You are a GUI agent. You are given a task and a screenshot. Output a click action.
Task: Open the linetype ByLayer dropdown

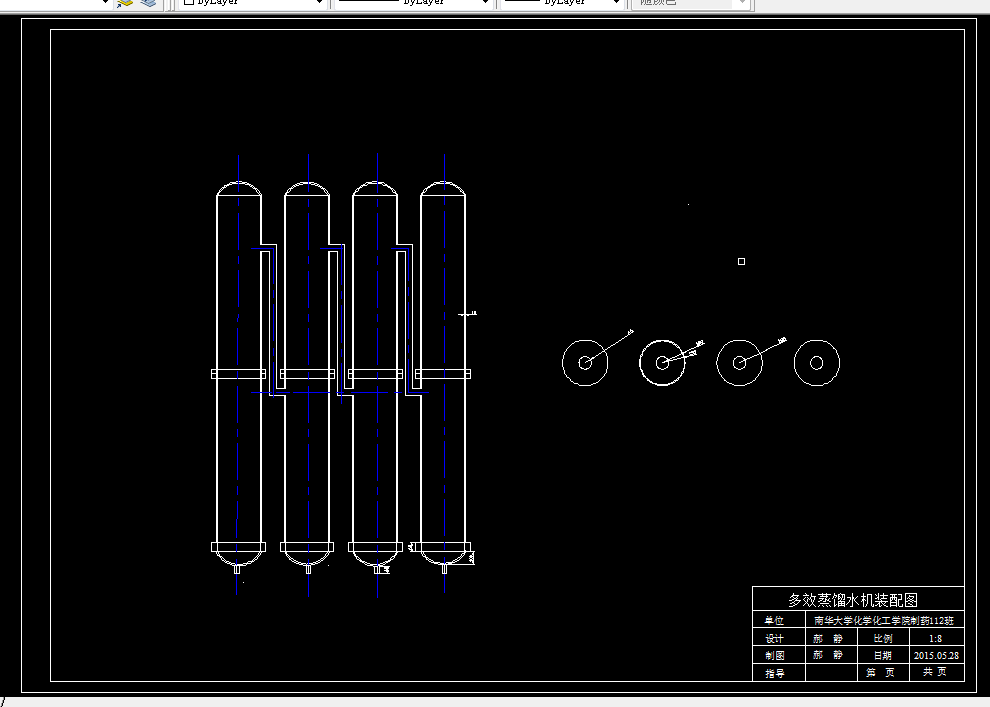(414, 3)
